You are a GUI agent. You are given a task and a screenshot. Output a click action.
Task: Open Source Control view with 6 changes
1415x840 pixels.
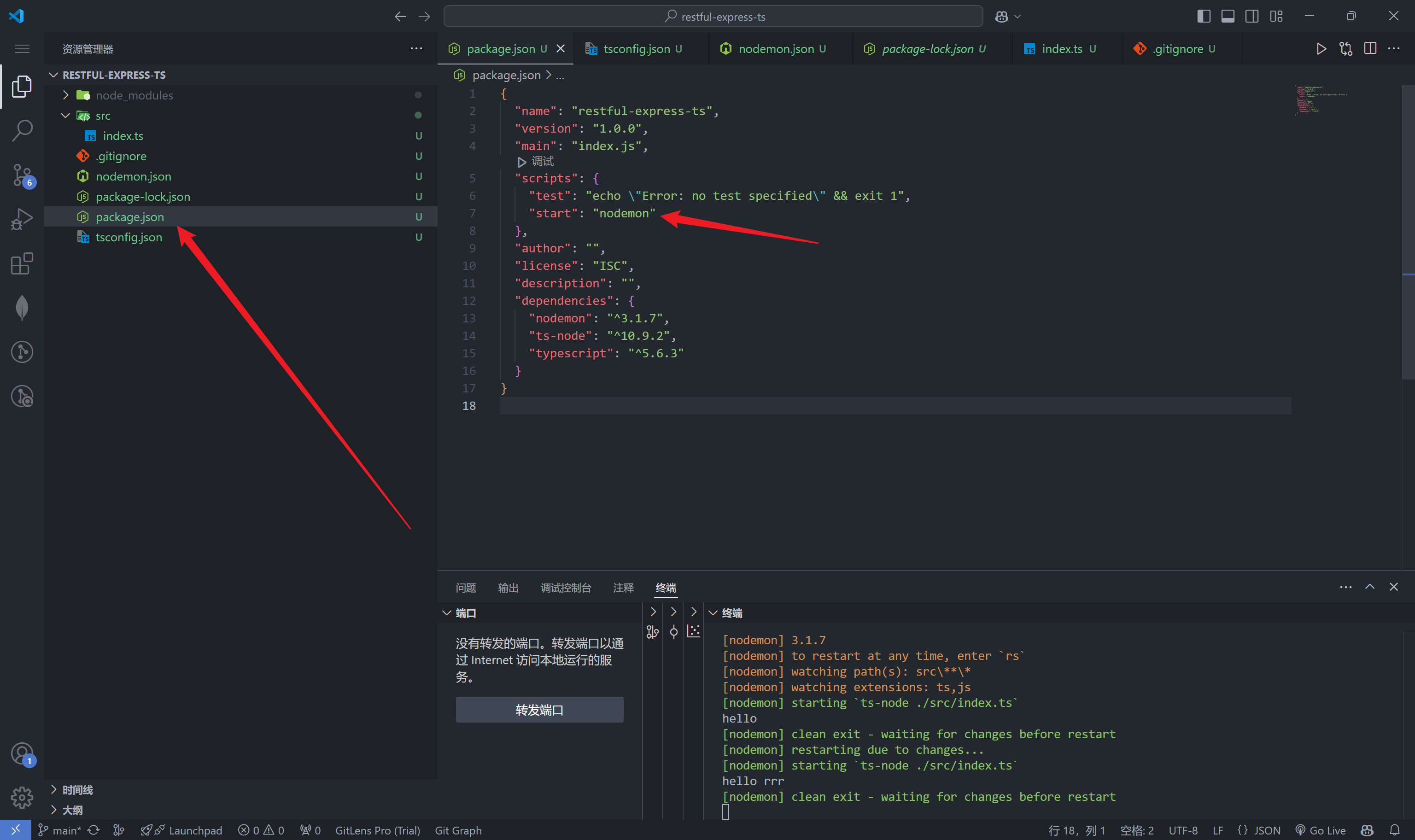pos(22,175)
